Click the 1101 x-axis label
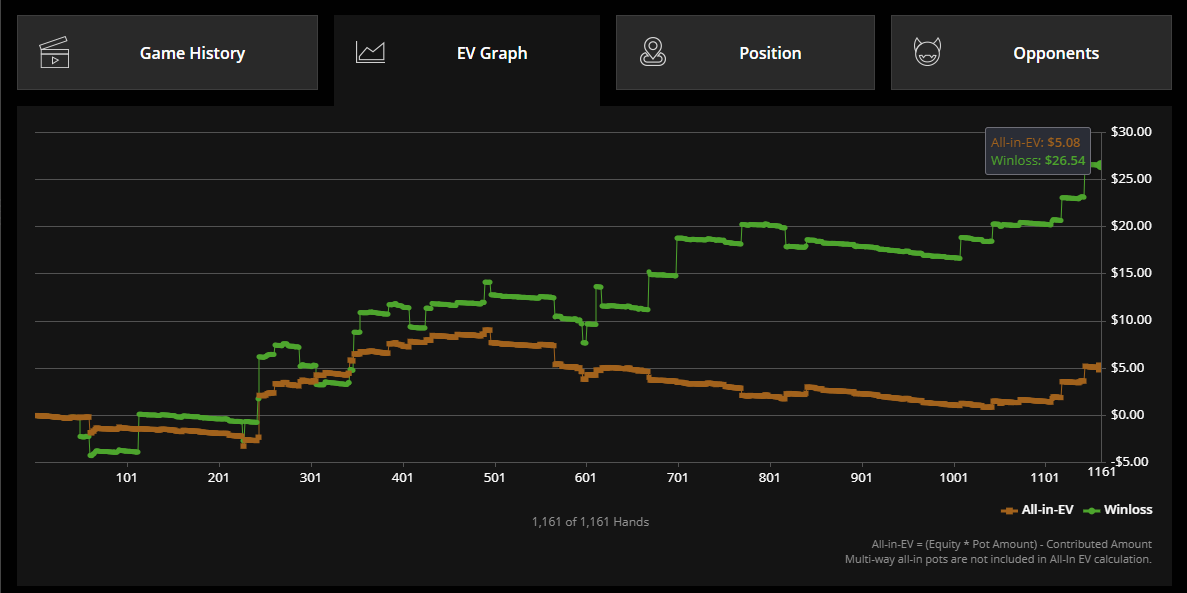 (1045, 478)
